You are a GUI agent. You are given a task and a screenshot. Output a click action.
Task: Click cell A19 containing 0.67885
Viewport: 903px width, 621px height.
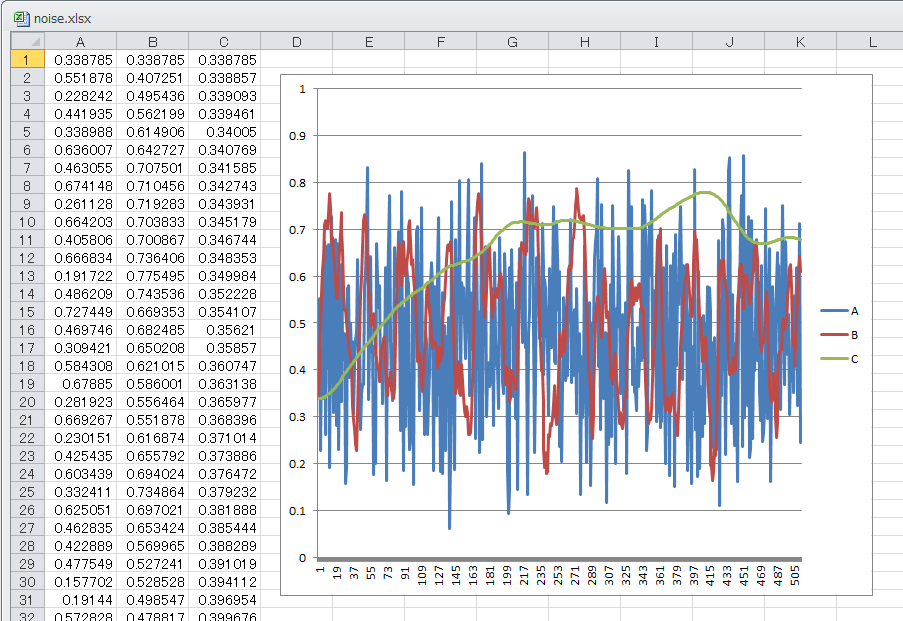pyautogui.click(x=80, y=384)
